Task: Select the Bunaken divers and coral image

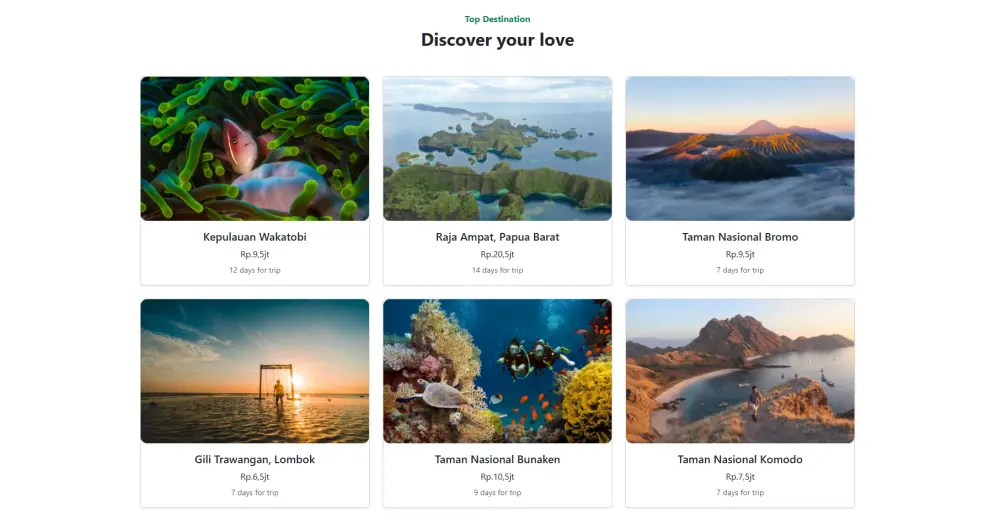Action: (497, 371)
